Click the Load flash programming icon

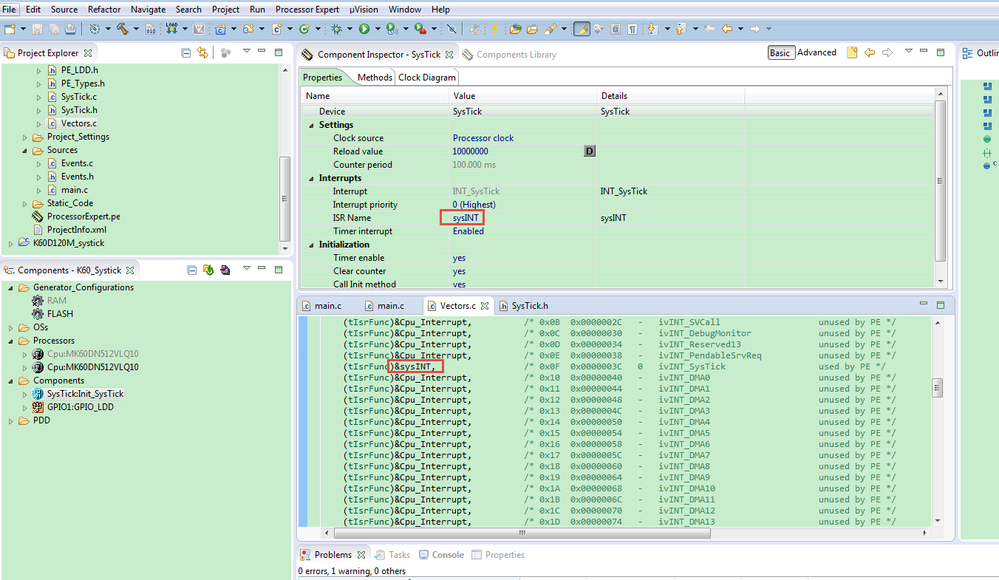tap(171, 29)
